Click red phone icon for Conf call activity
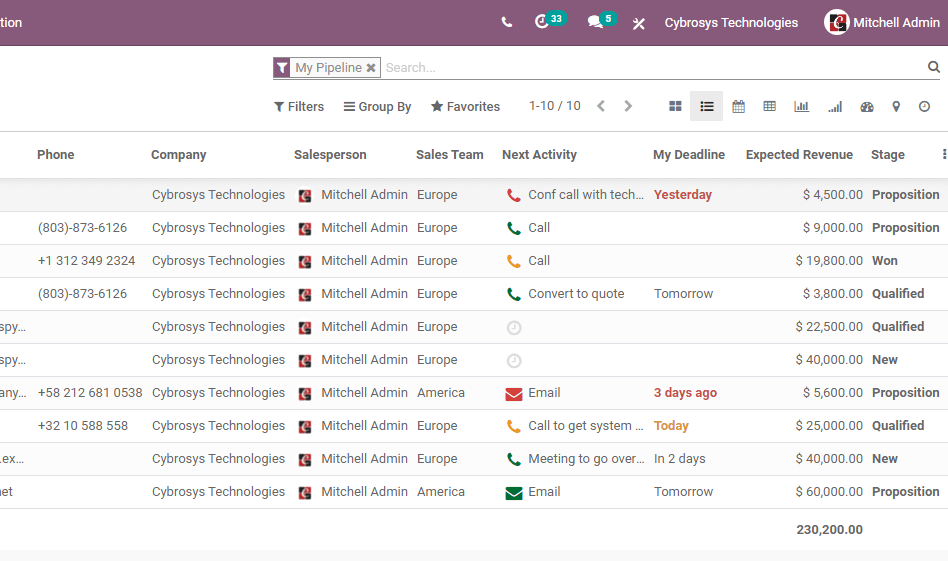 coord(513,195)
